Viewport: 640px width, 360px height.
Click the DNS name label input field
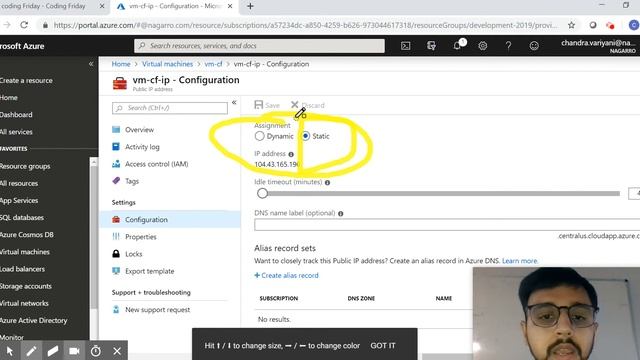(447, 224)
